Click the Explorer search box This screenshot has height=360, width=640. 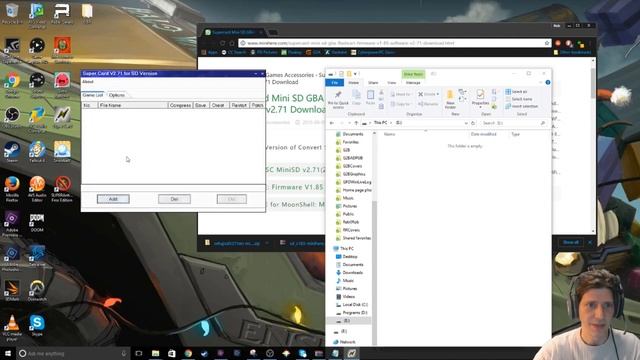point(513,123)
